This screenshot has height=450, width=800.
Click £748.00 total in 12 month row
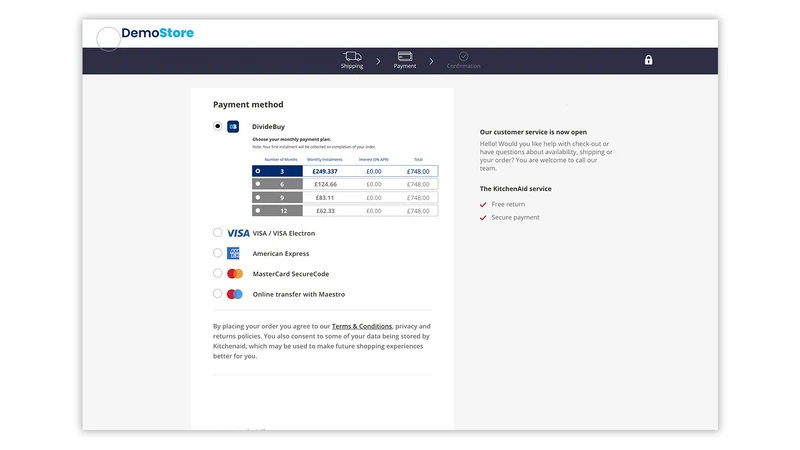418,211
